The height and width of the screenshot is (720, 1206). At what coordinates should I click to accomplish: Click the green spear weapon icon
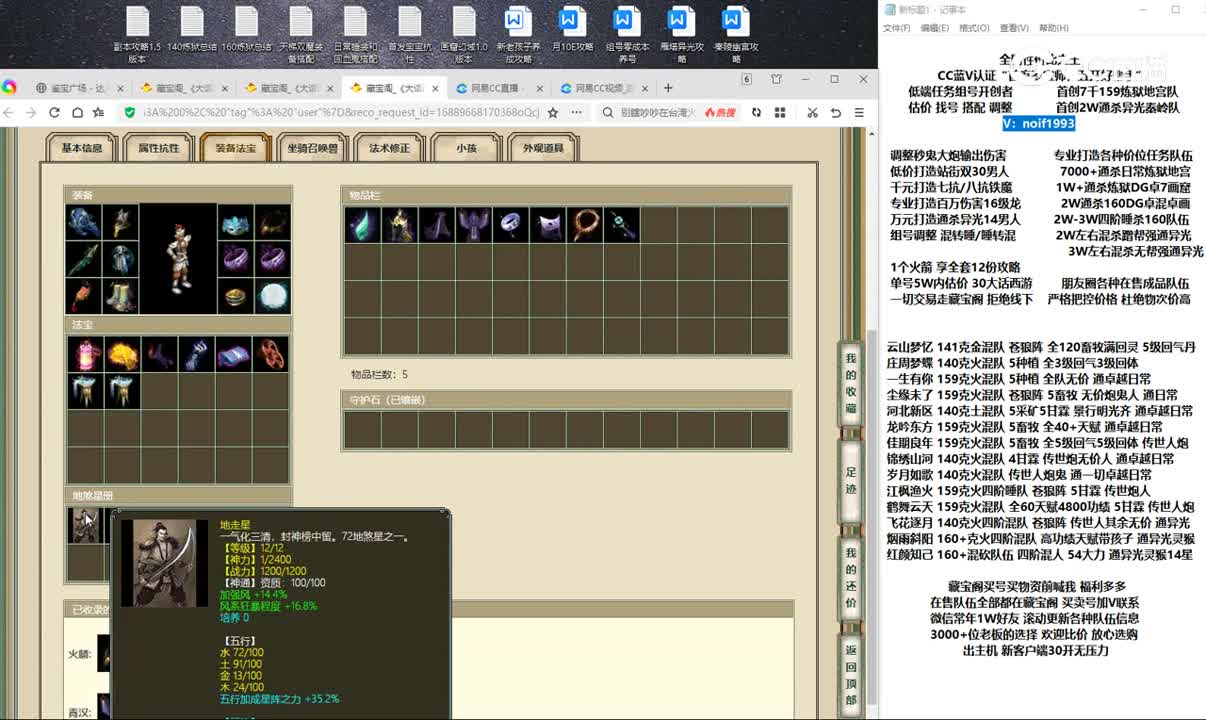[x=84, y=259]
